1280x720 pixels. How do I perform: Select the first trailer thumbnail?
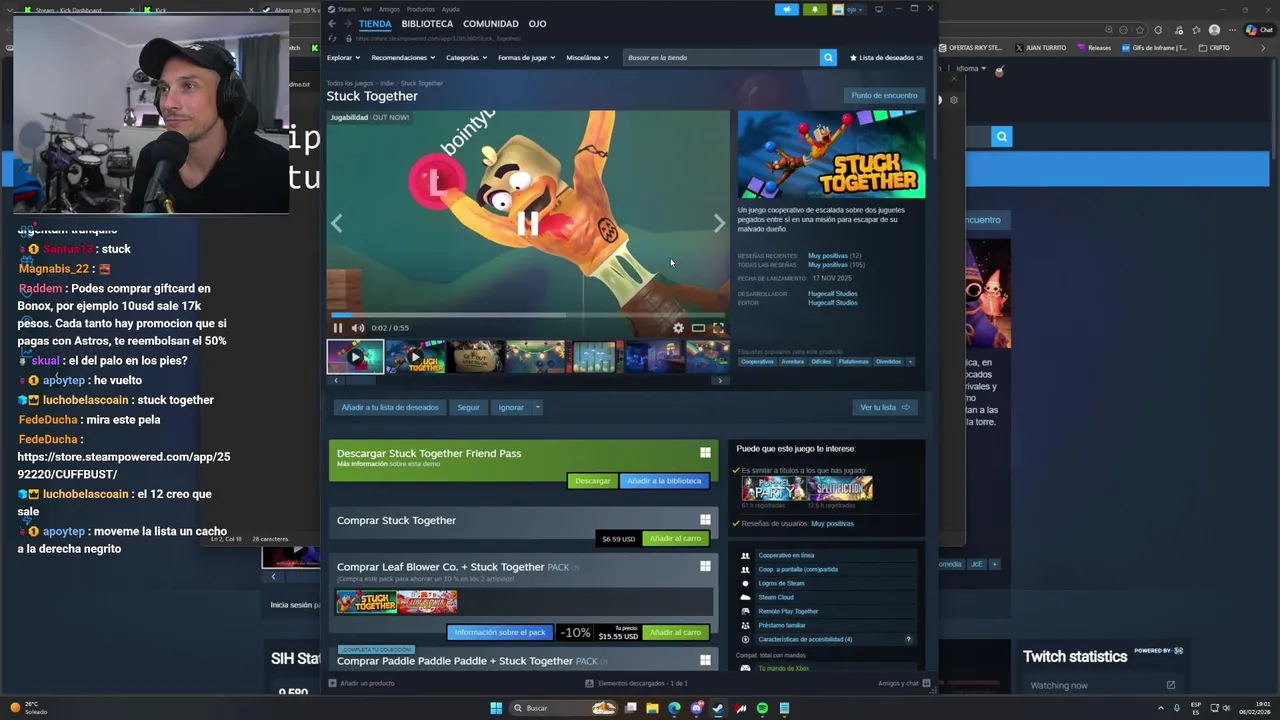(355, 357)
